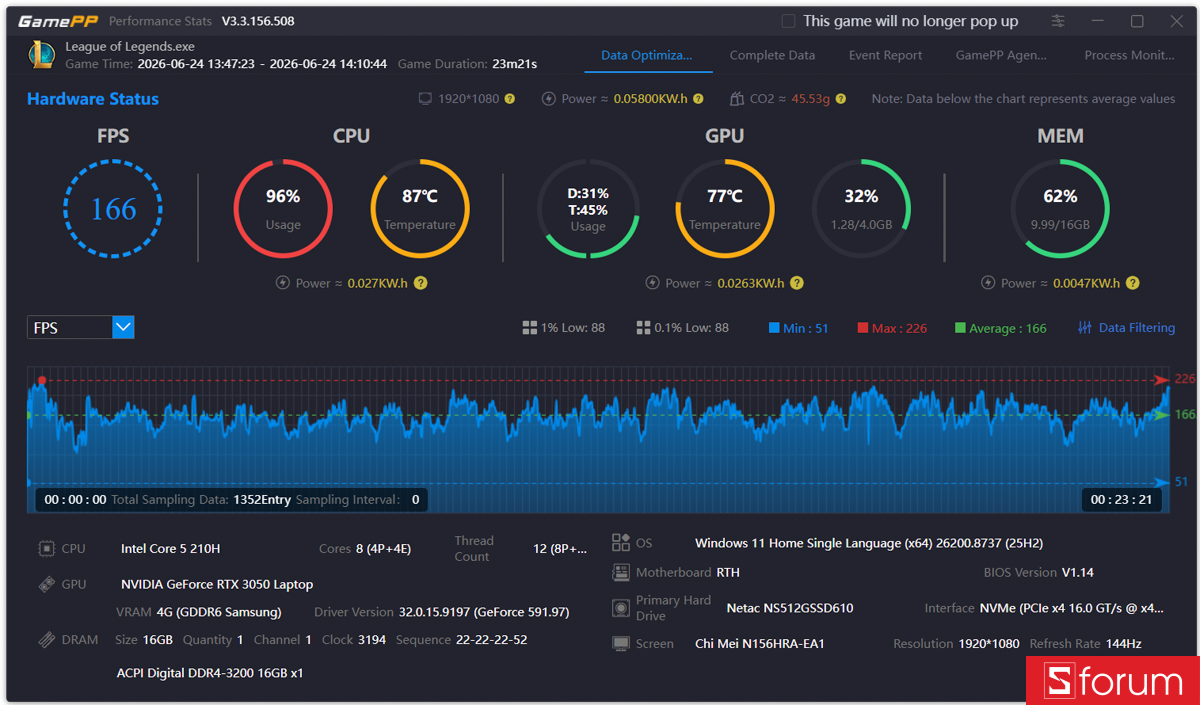Click the 'Netac NS512GSSD610' drive name

point(790,608)
